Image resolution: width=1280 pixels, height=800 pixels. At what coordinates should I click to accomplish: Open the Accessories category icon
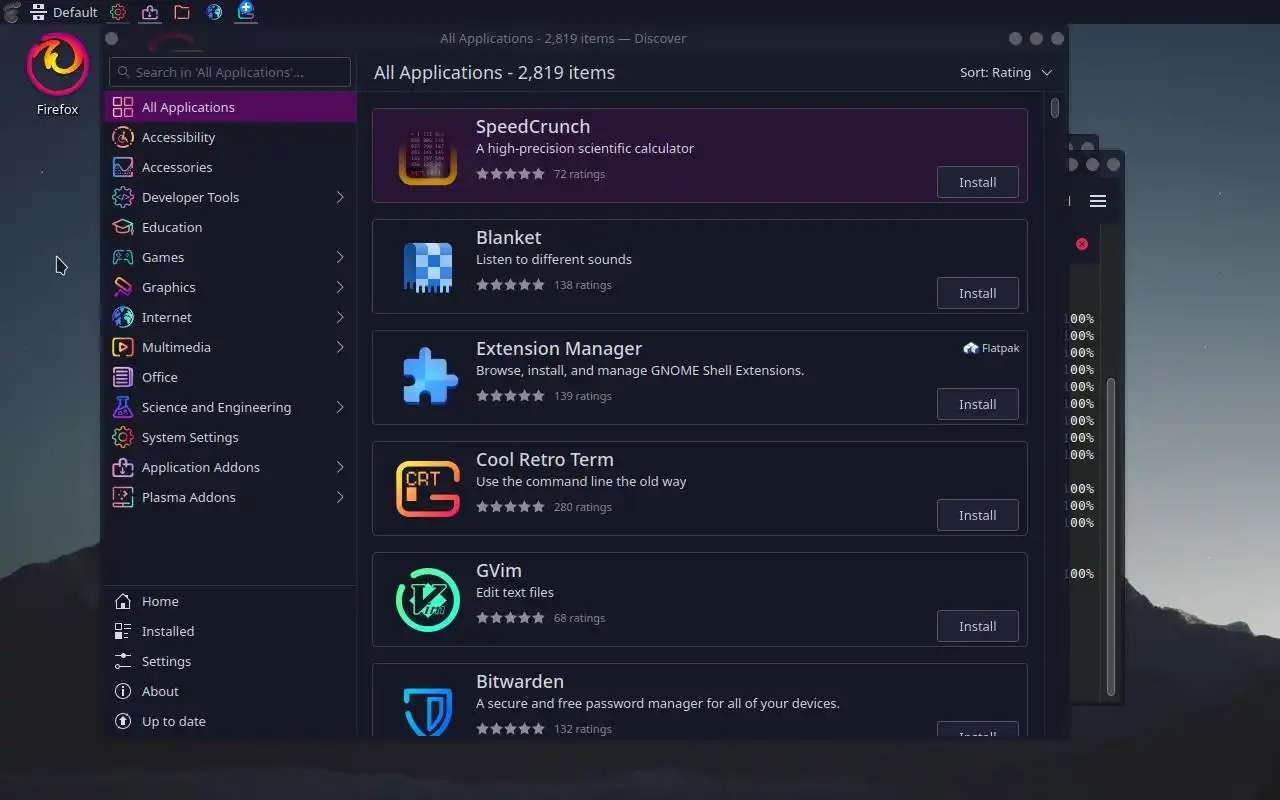(x=123, y=167)
